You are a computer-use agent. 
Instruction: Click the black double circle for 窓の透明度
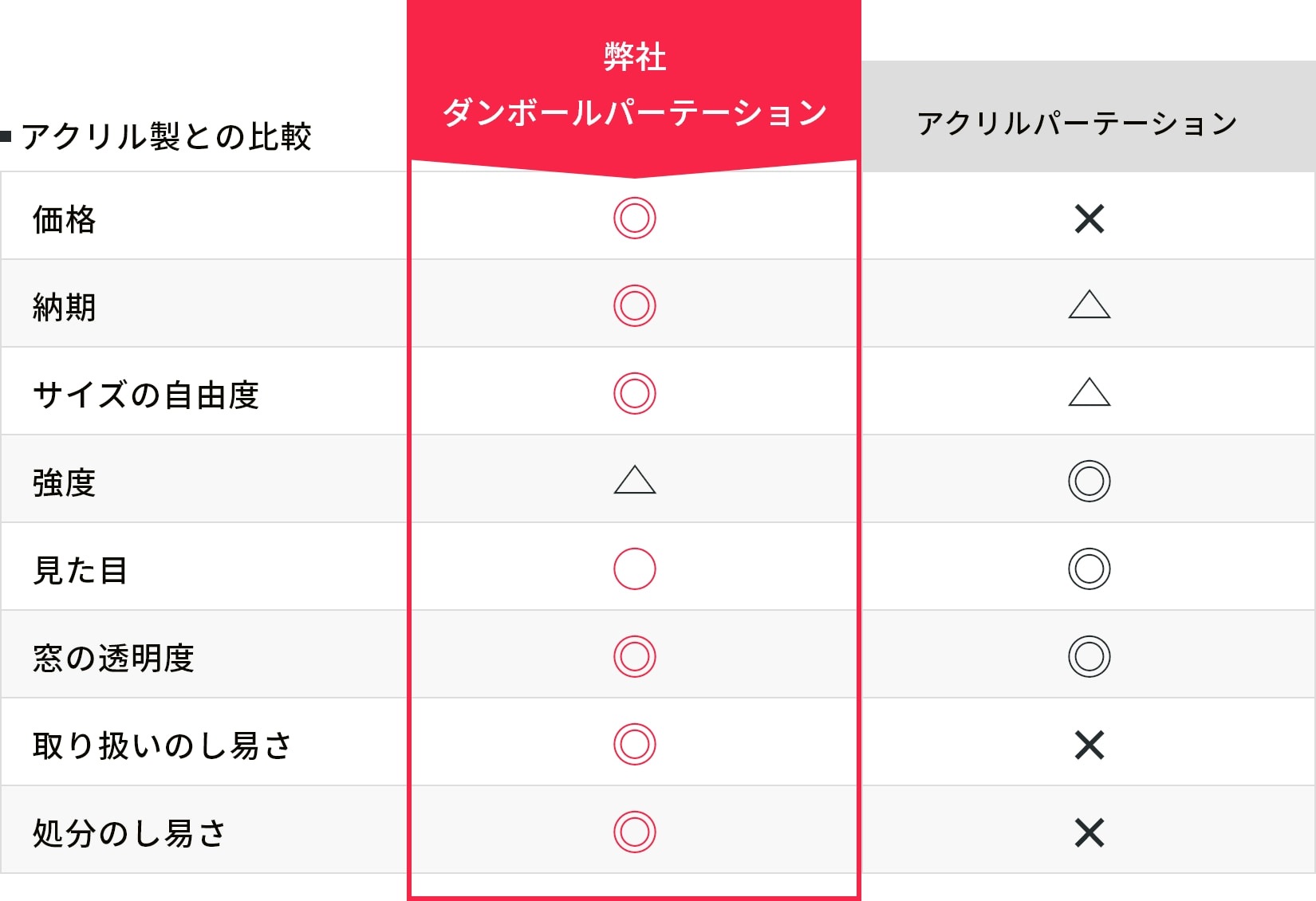(x=1089, y=657)
